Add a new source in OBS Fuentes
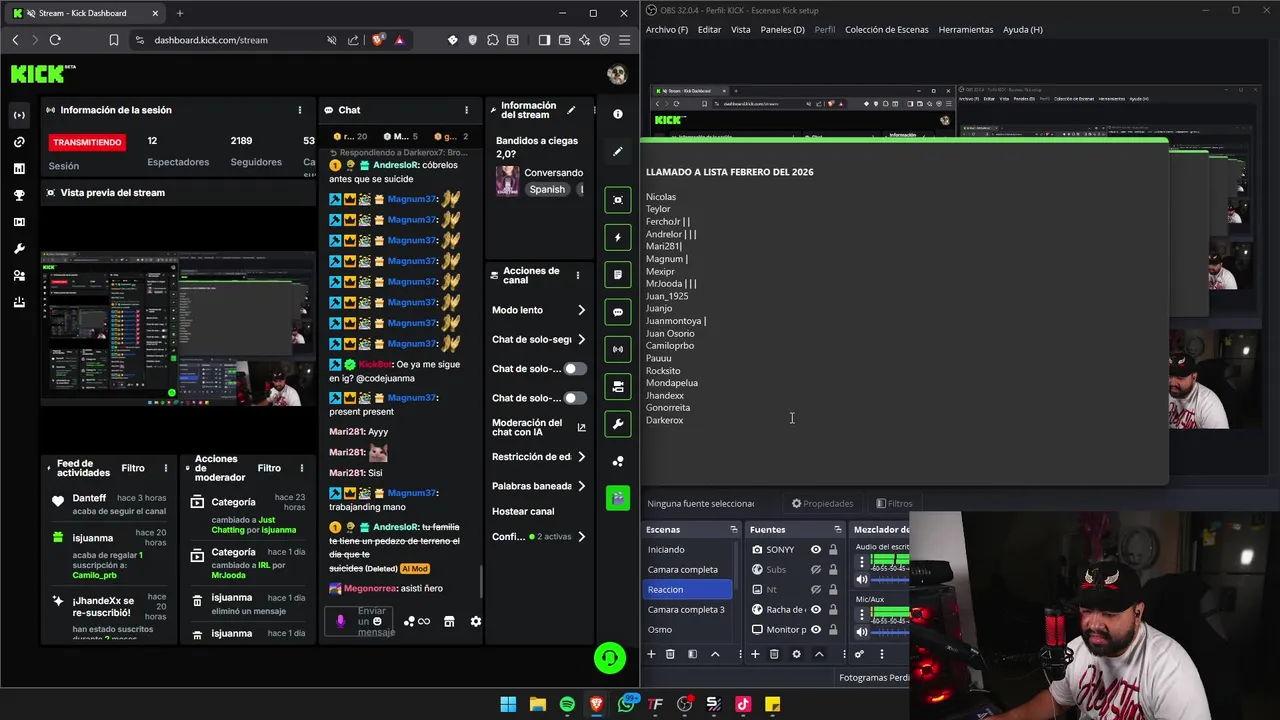The image size is (1280, 720). [x=755, y=654]
